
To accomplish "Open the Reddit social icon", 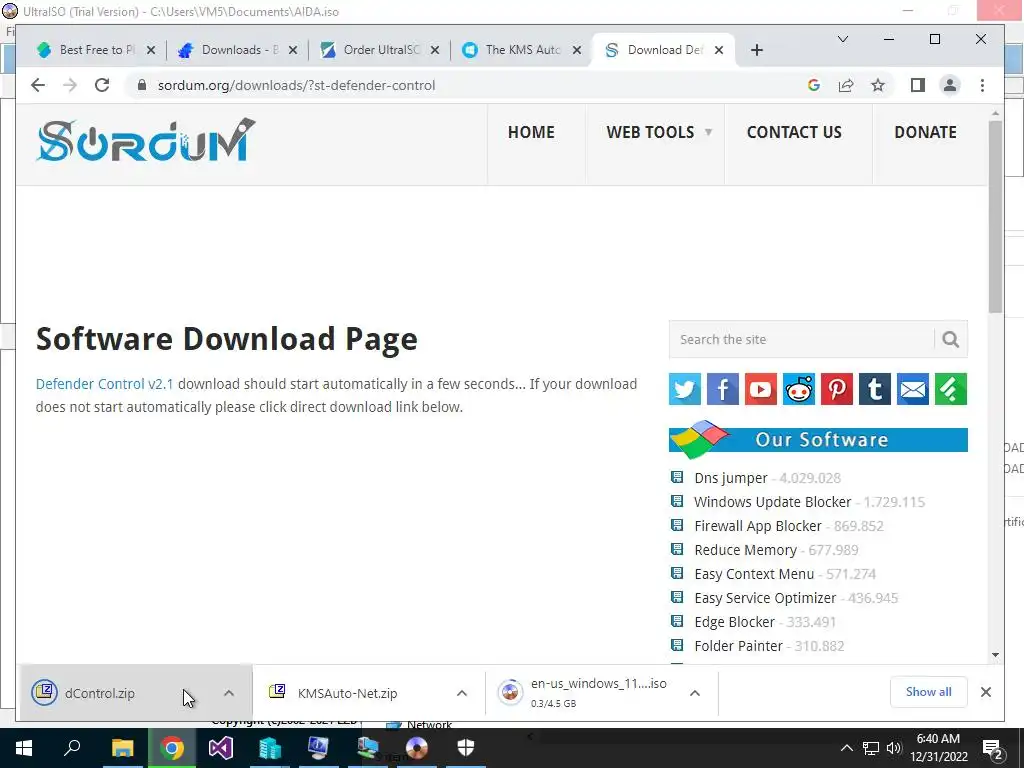I will (x=799, y=389).
